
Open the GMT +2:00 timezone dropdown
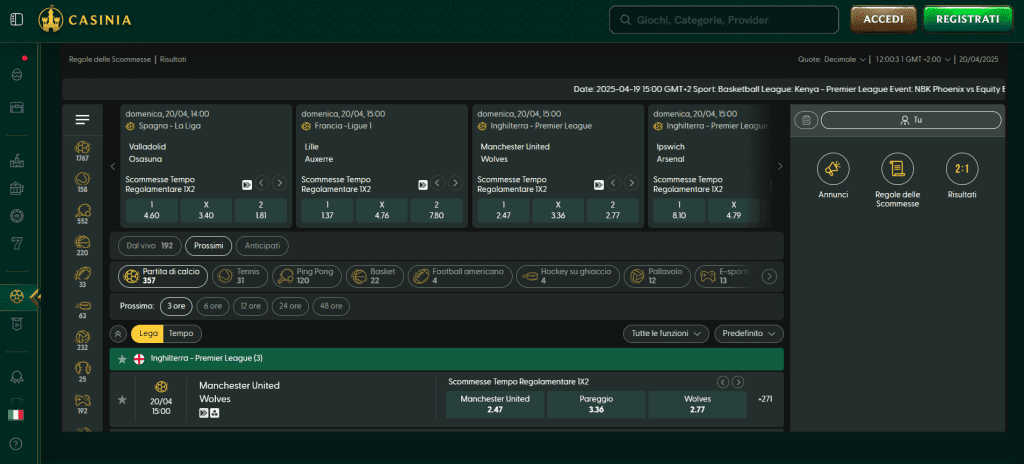[x=912, y=59]
